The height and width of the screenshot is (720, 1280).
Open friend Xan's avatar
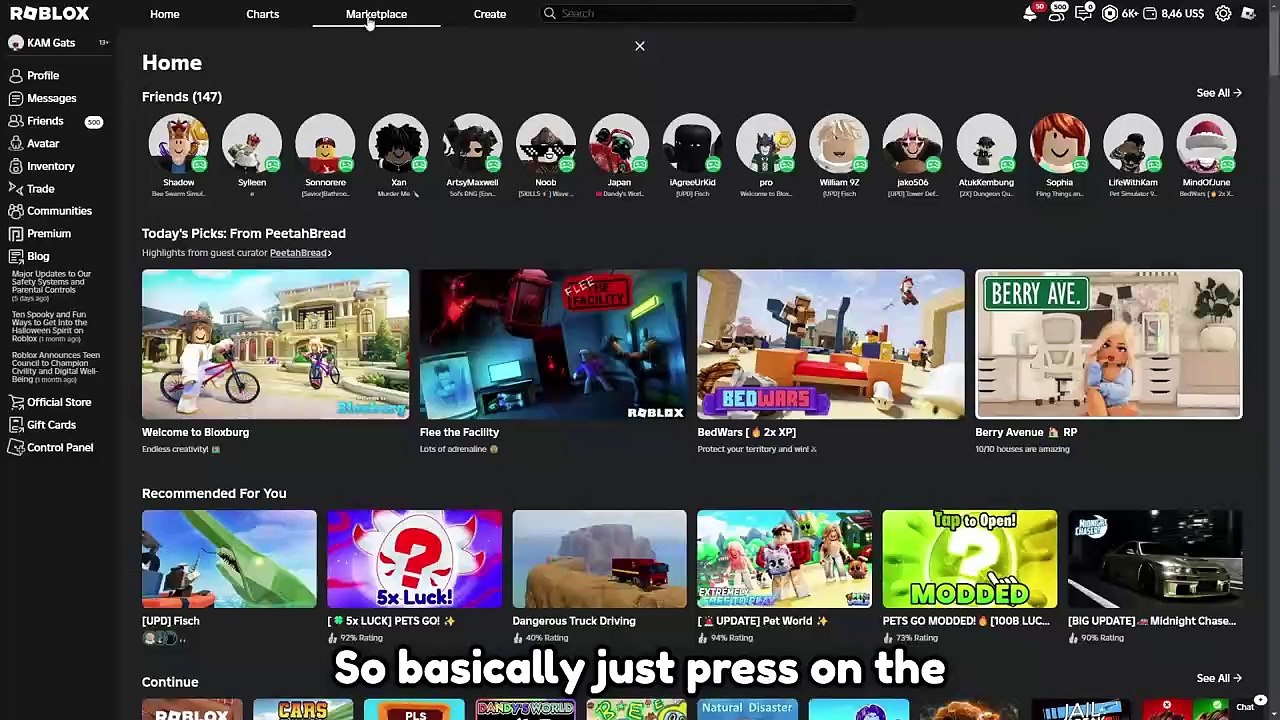(x=399, y=143)
